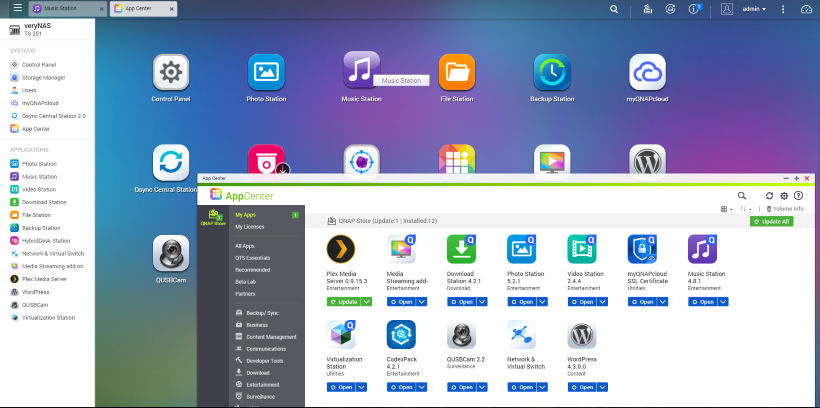The height and width of the screenshot is (408, 820).
Task: Click Network & Virtual Switch app thumbnail
Action: pyautogui.click(x=521, y=335)
